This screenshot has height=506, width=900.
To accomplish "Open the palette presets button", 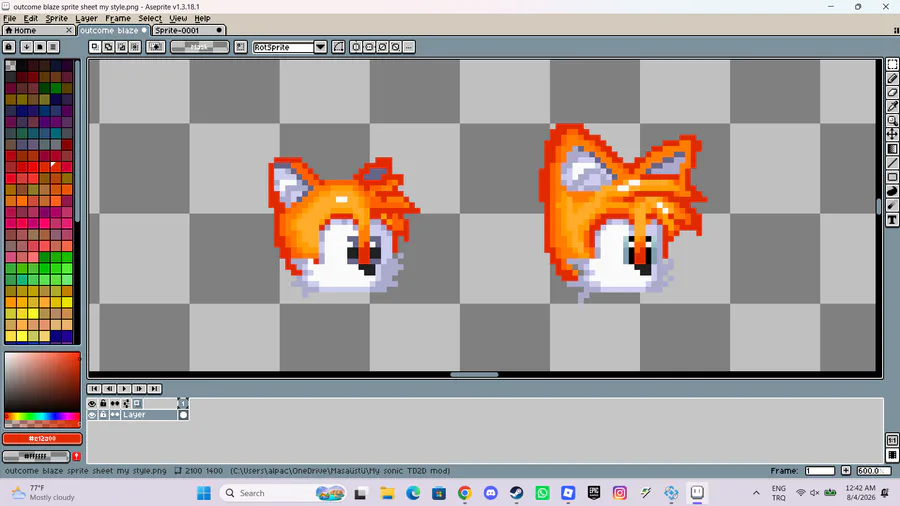I will pos(40,47).
